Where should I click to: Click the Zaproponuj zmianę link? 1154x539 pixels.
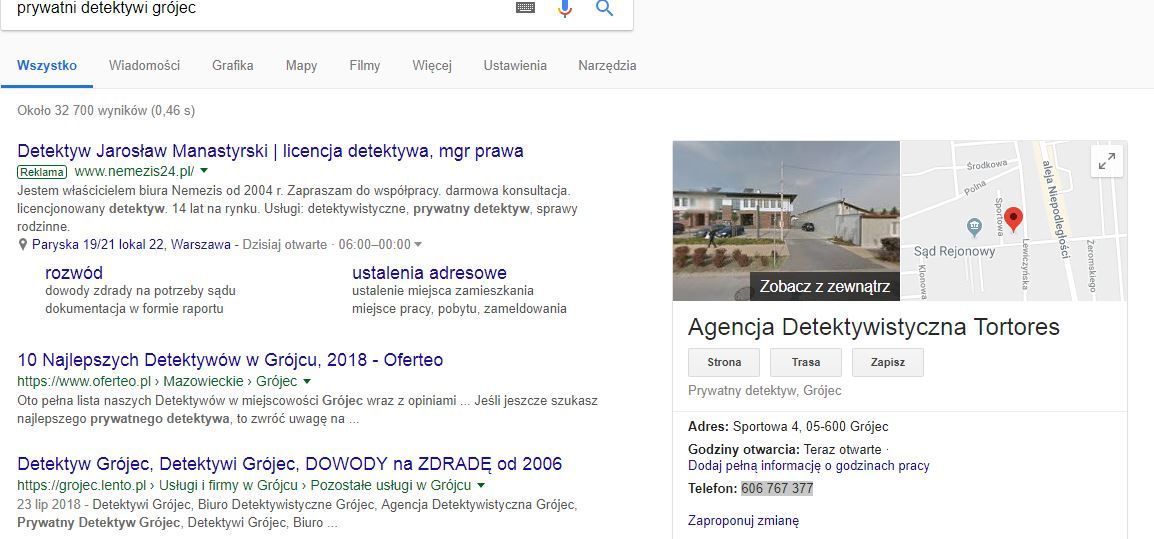(x=743, y=521)
